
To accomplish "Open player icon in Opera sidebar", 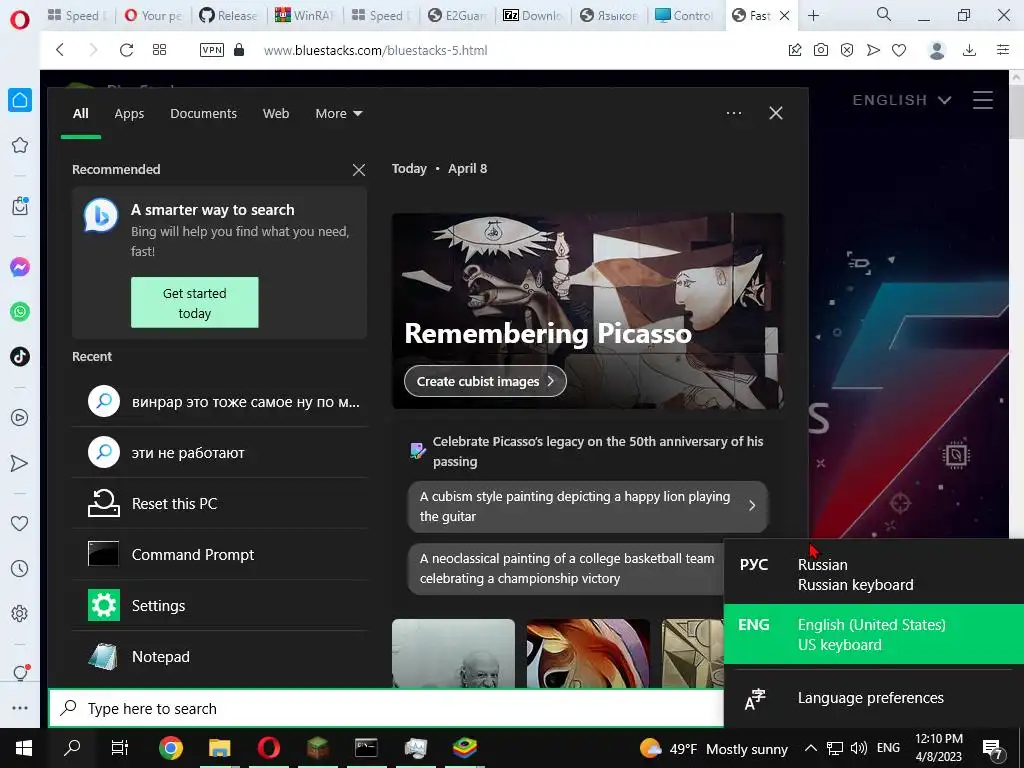I will 20,417.
